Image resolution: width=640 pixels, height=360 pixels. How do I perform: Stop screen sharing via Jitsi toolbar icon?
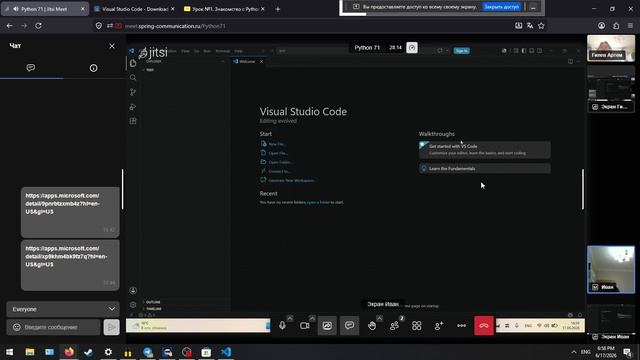327,326
